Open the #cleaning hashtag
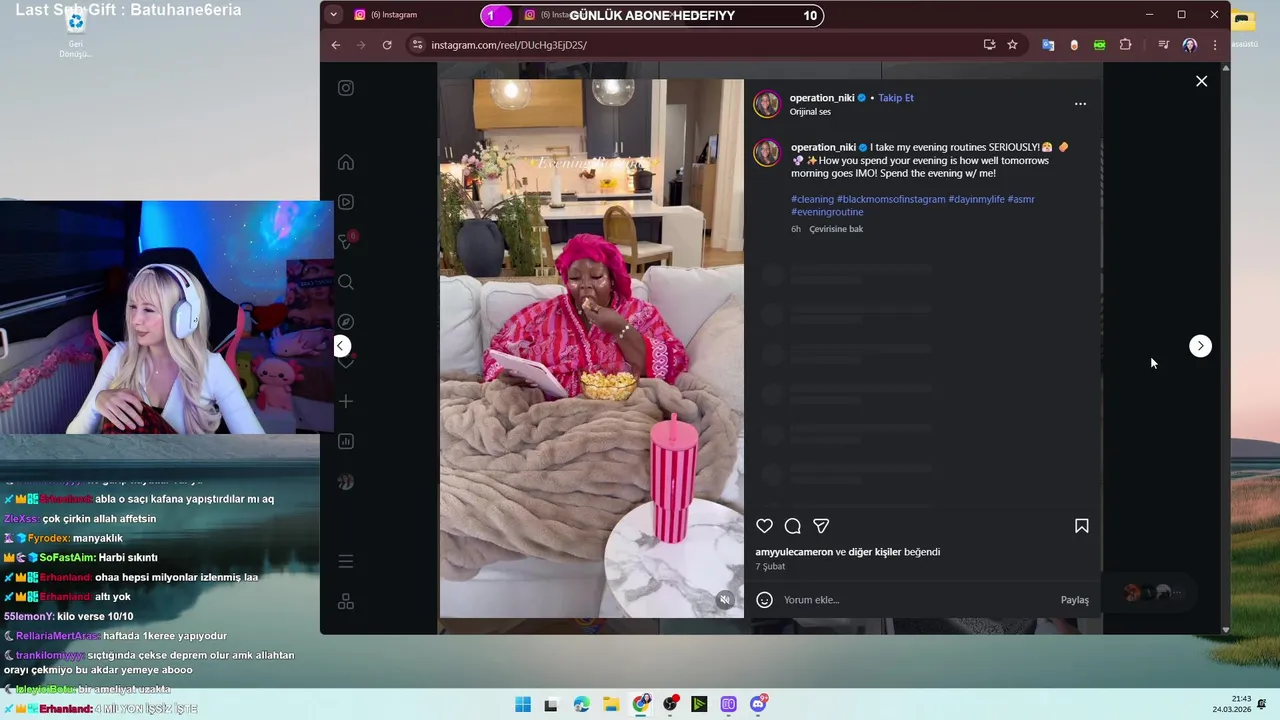Viewport: 1280px width, 720px height. (812, 199)
